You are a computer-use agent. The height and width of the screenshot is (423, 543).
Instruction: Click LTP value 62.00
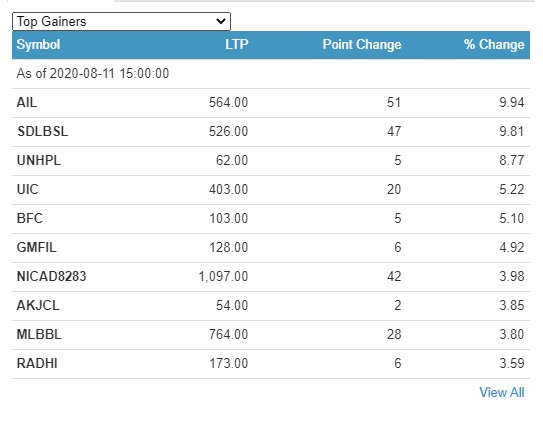coord(232,160)
